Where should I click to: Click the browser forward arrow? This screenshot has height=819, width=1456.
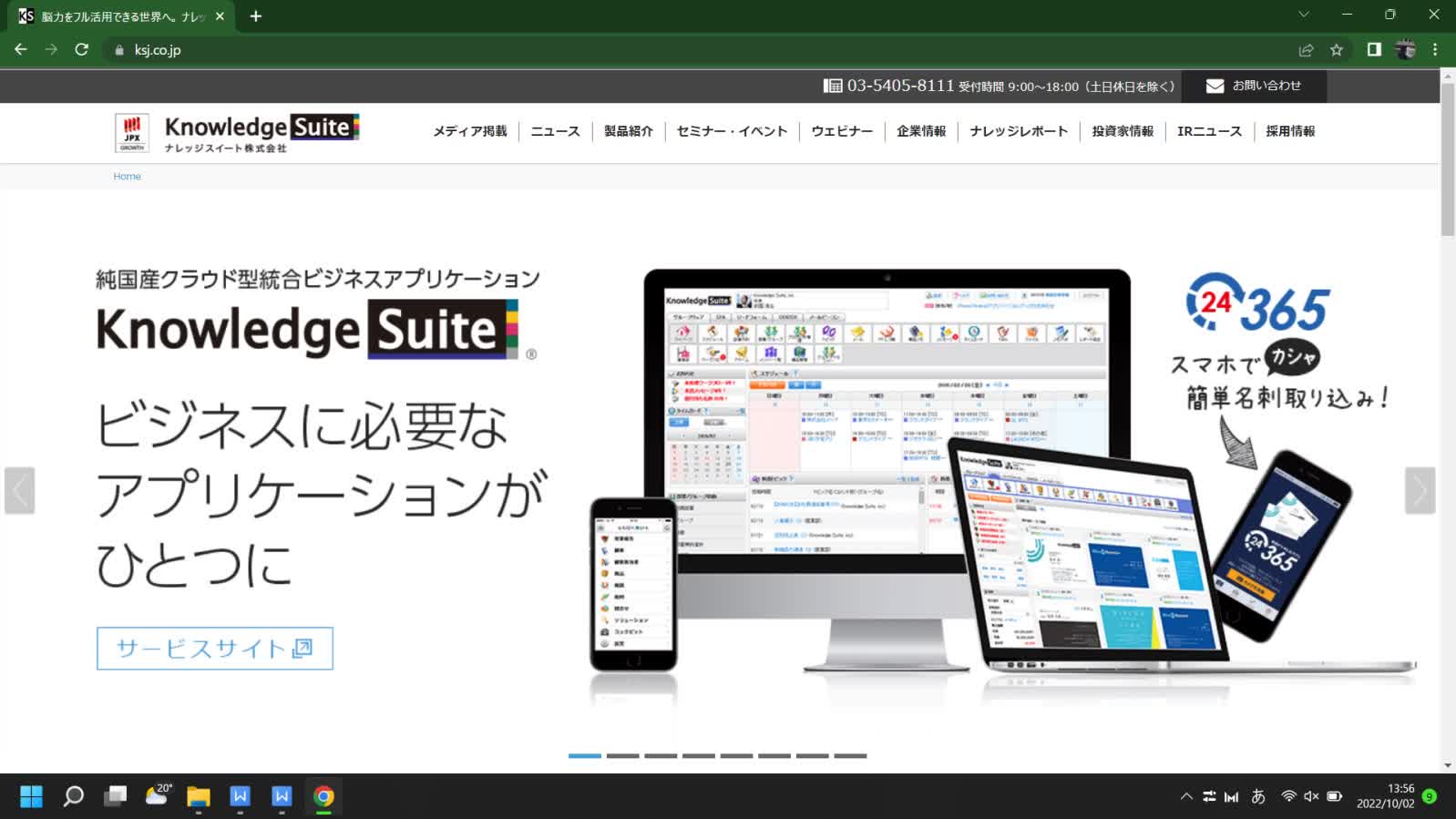(x=51, y=50)
